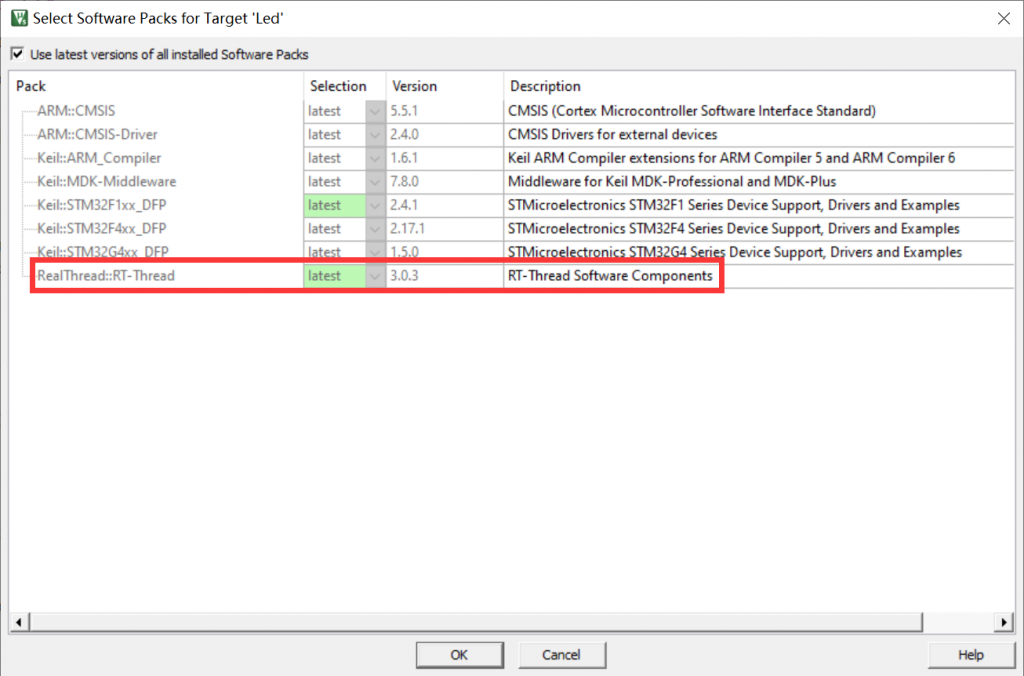Image resolution: width=1024 pixels, height=676 pixels.
Task: Click version 1.6.1 cell
Action: [x=445, y=158]
